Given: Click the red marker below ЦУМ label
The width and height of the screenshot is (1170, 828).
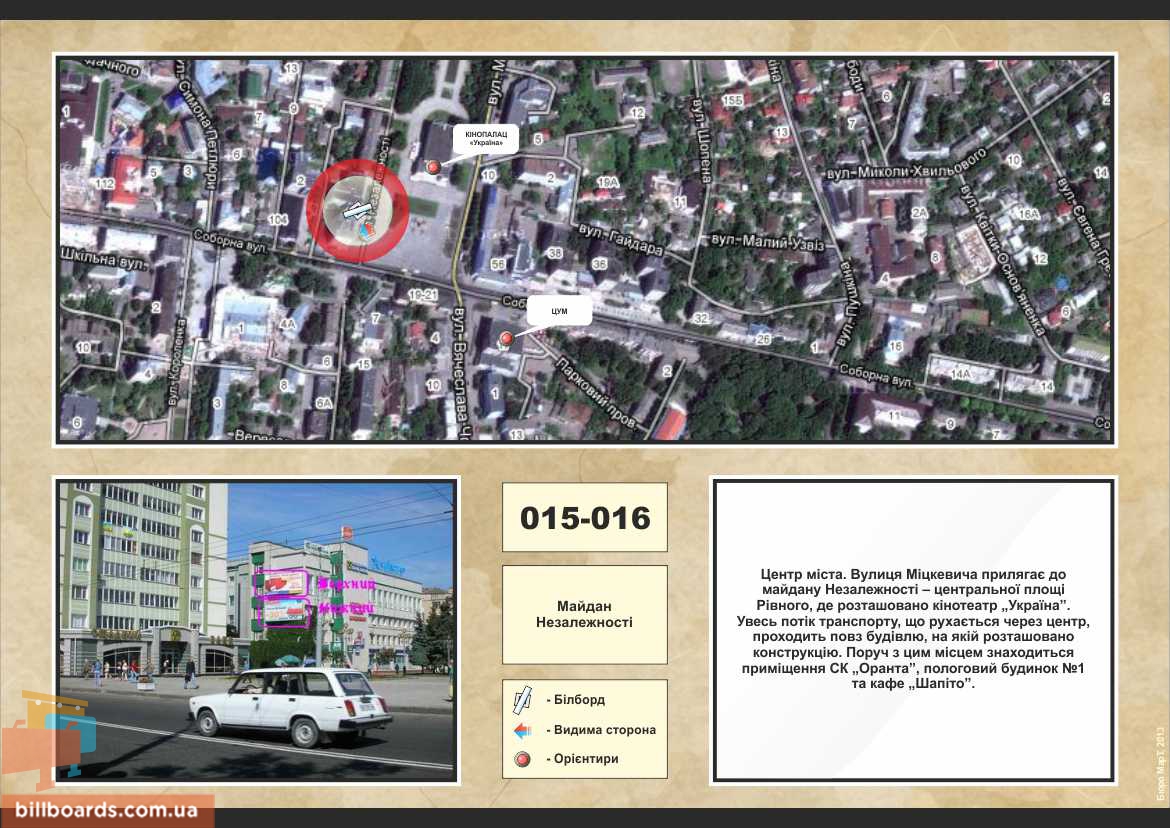Looking at the screenshot, I should pos(507,339).
